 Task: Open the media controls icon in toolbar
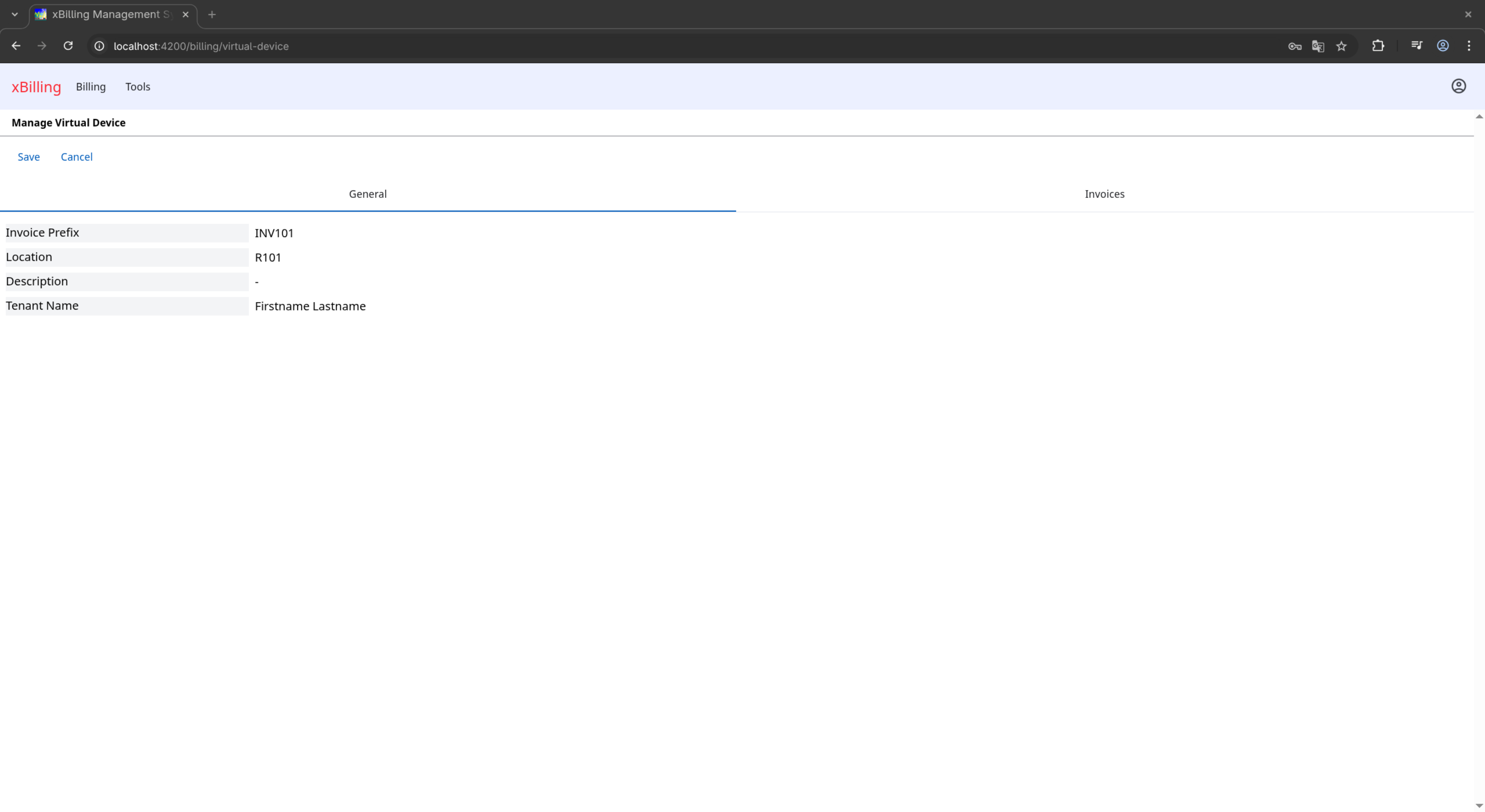[x=1416, y=46]
